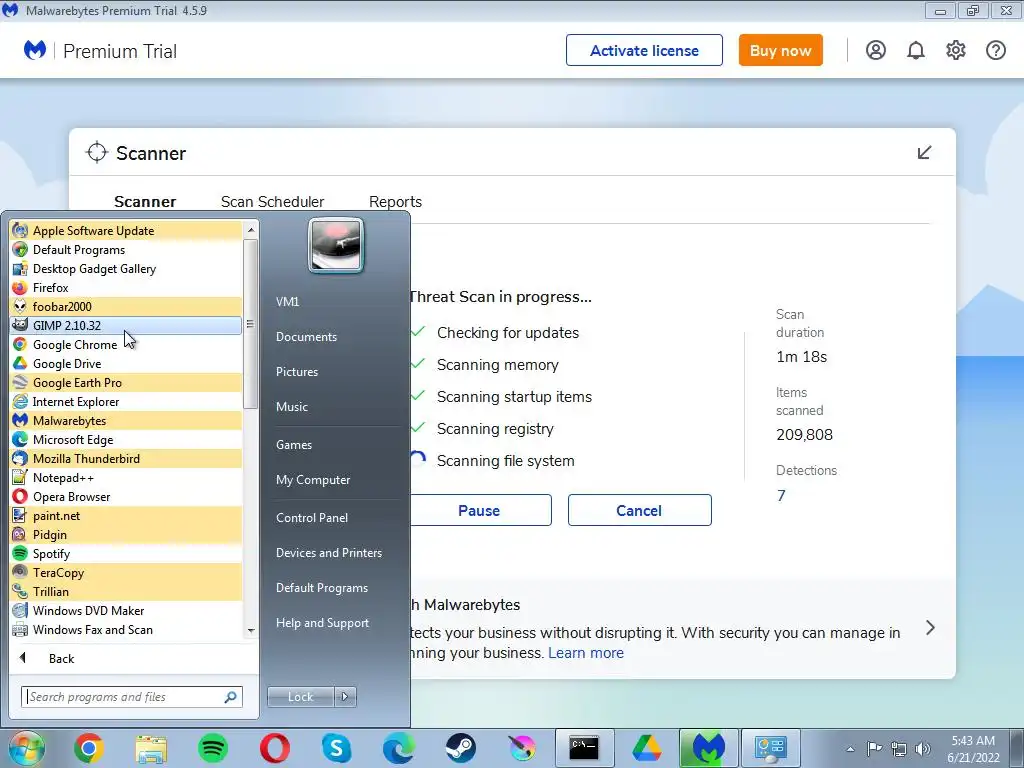Pause the threat scan

481,510
